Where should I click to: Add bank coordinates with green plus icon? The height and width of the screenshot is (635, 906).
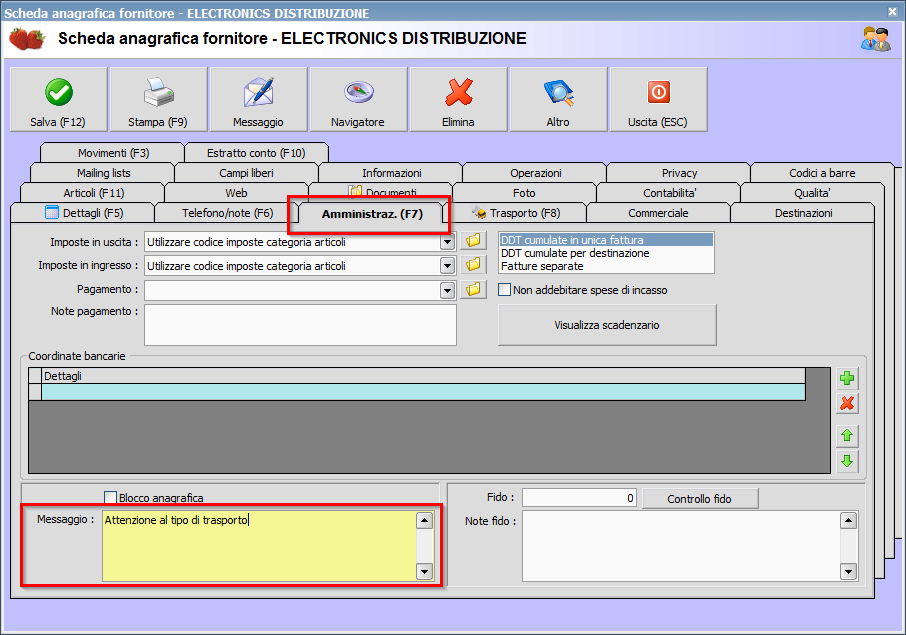click(847, 378)
